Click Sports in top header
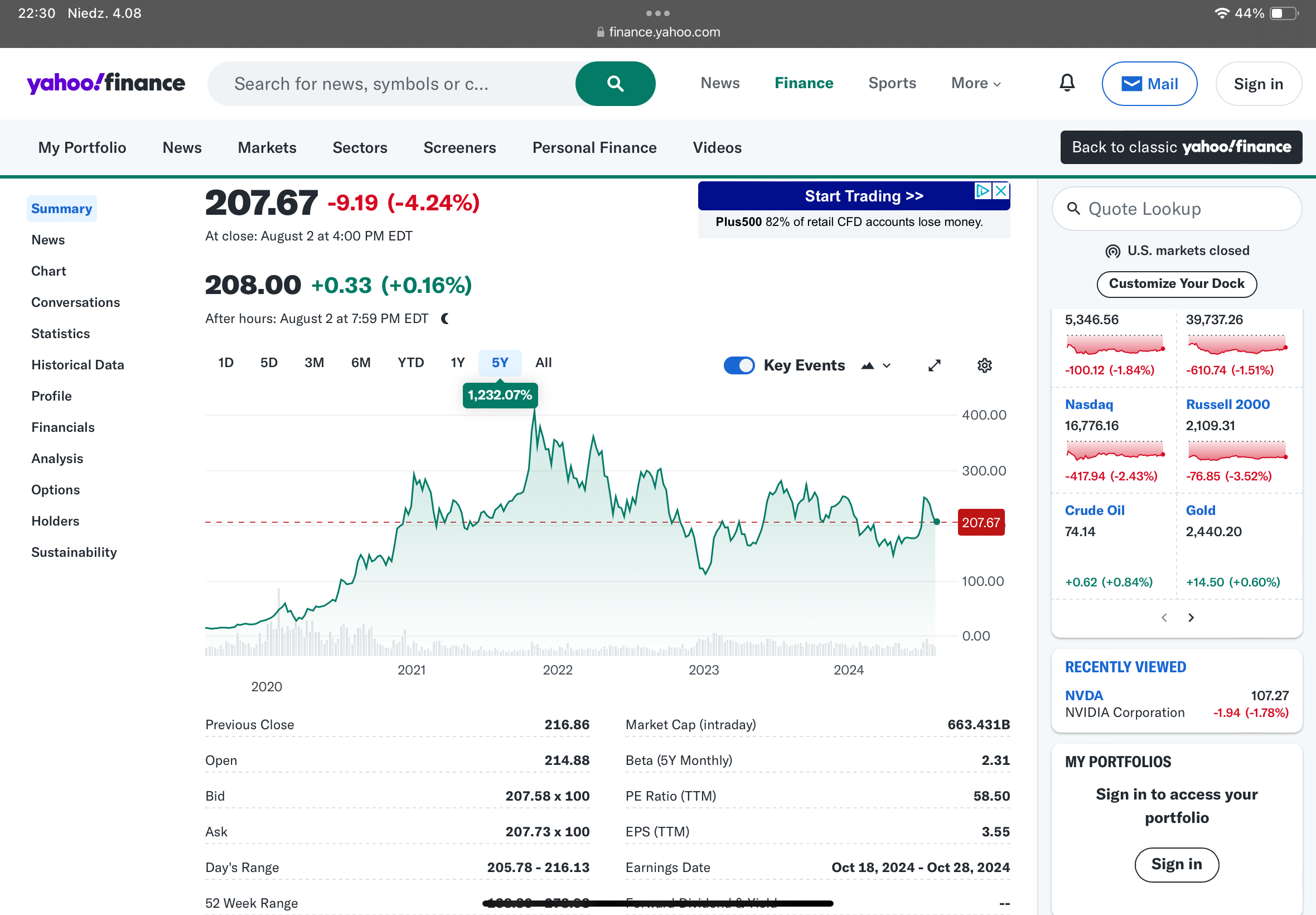The image size is (1316, 915). point(892,83)
